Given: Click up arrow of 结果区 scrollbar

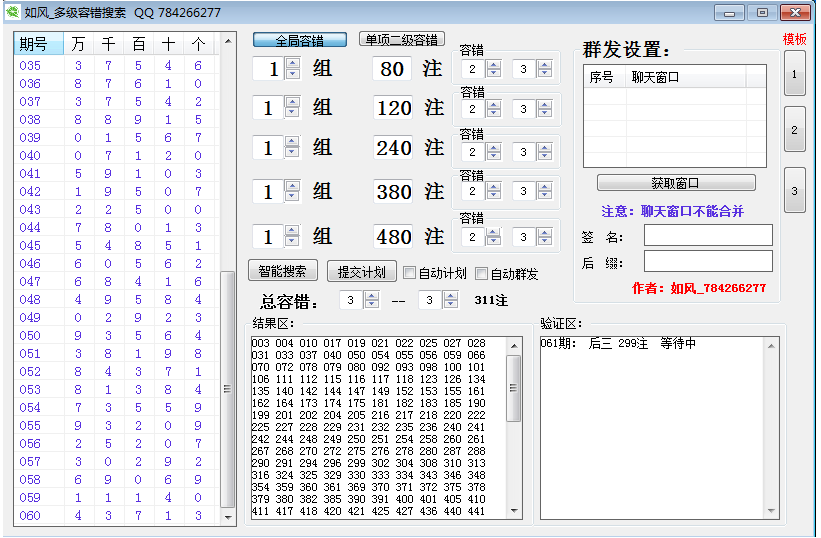Looking at the screenshot, I should point(514,346).
